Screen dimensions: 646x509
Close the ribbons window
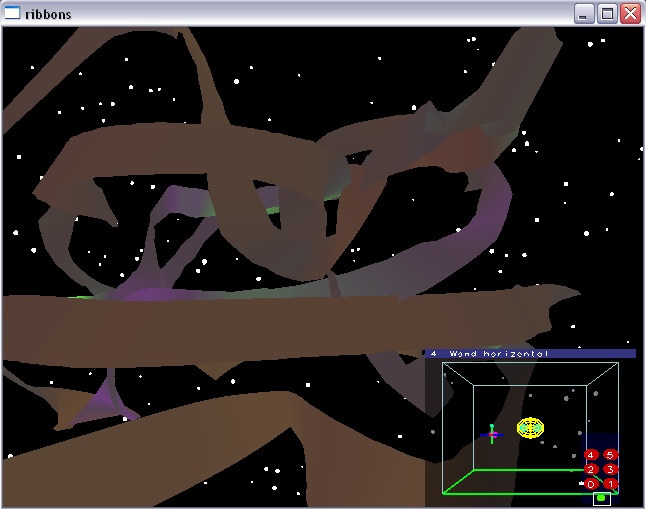tap(630, 14)
